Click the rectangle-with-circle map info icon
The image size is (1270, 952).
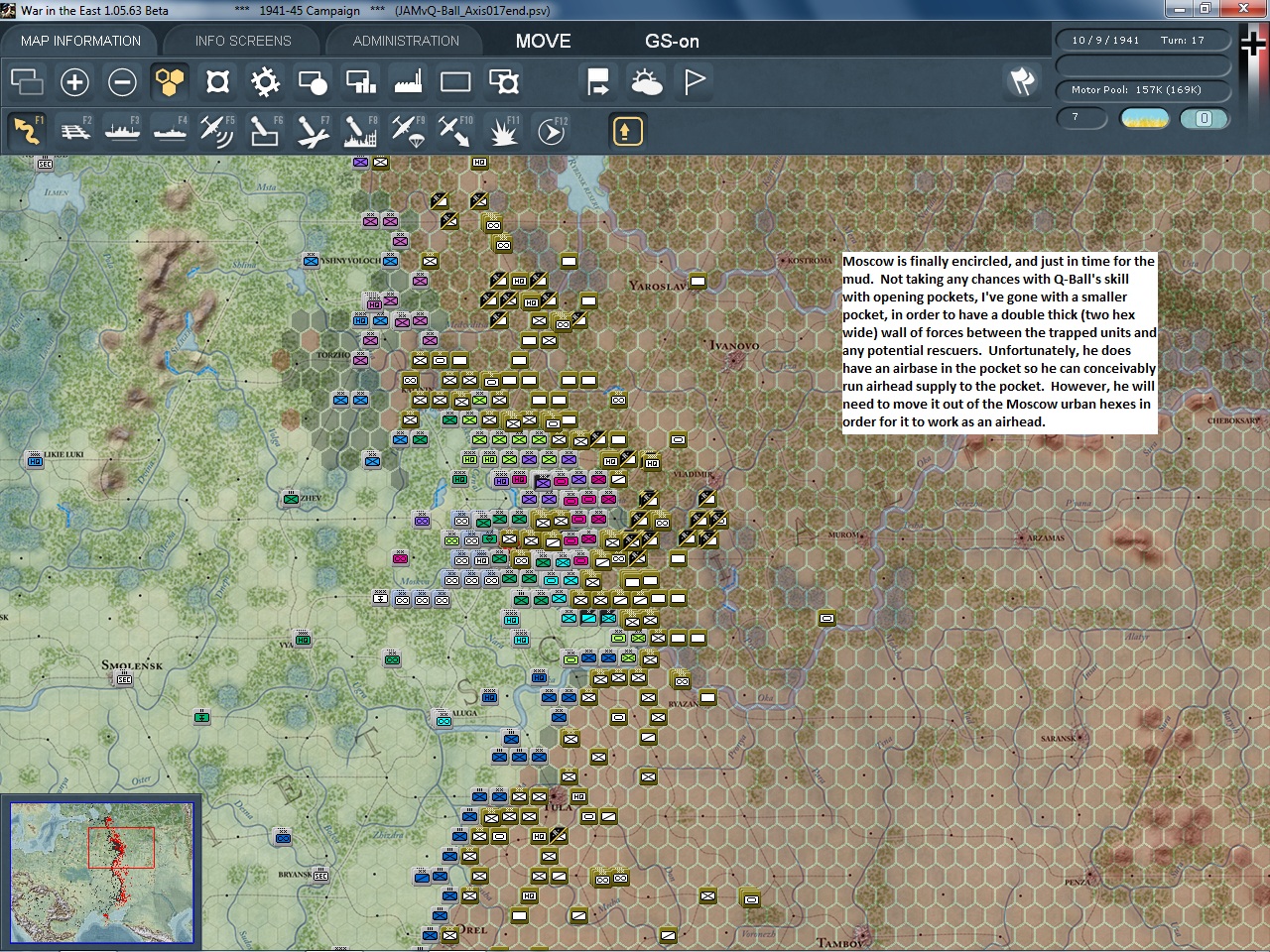313,81
